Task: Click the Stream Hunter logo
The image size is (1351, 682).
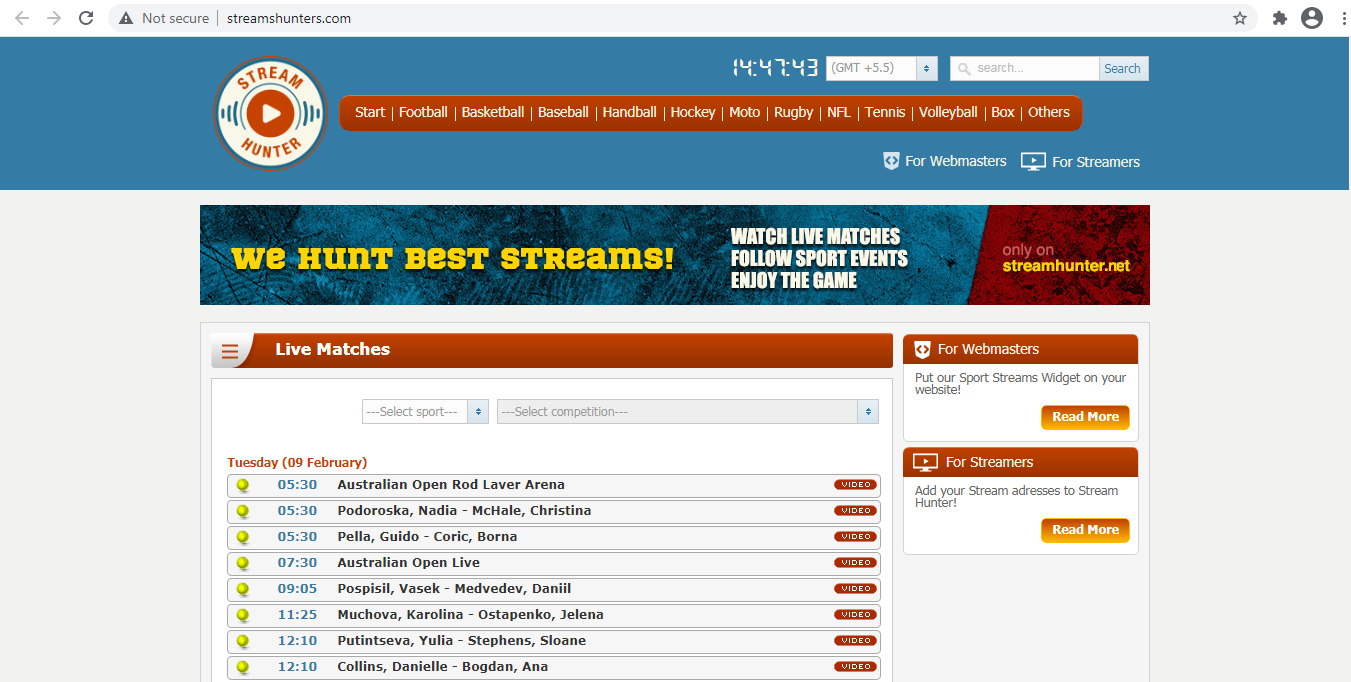Action: pyautogui.click(x=271, y=113)
